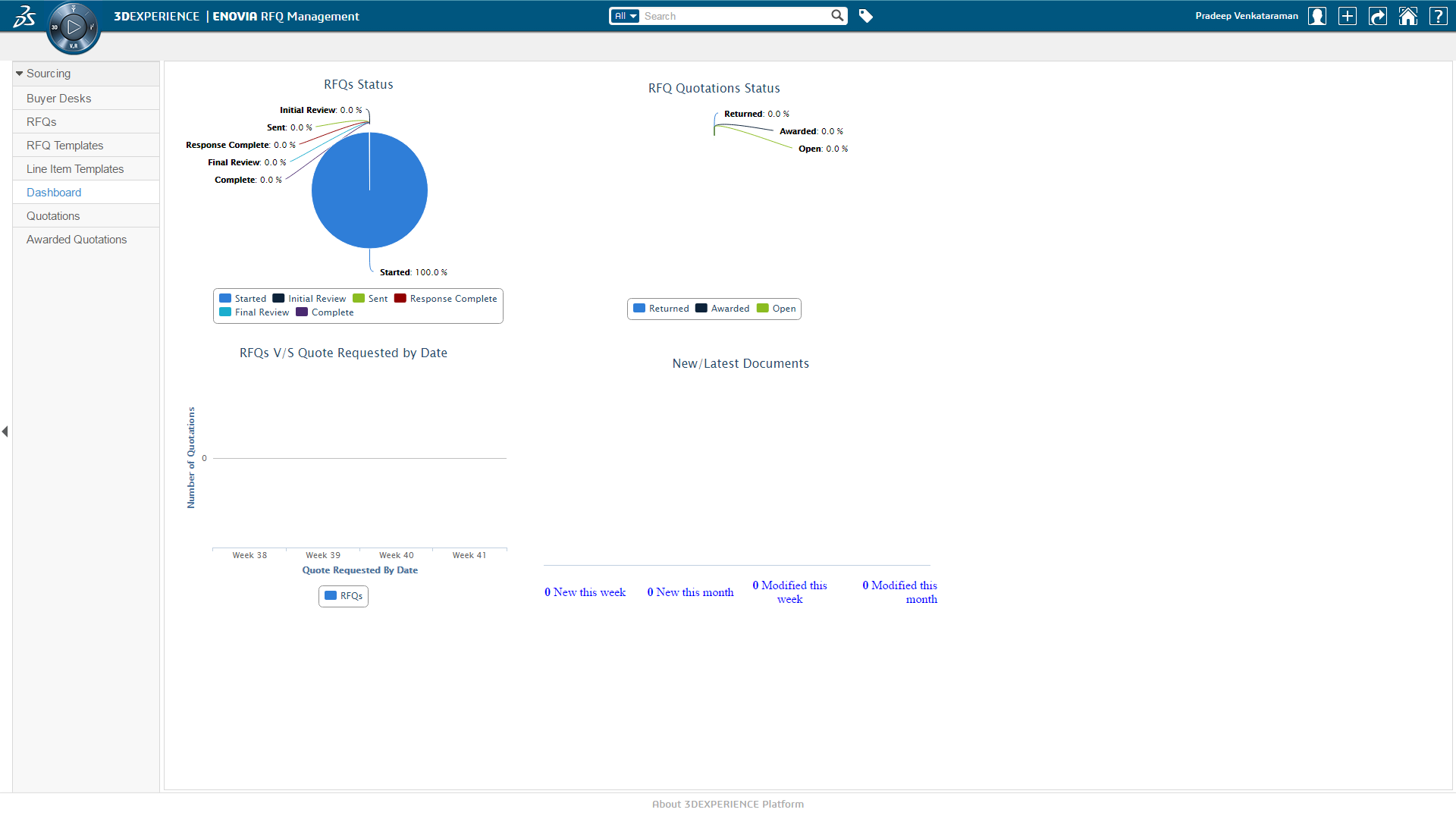Screen dimensions: 1456x819
Task: Toggle Response Complete legend entry
Action: 446,299
